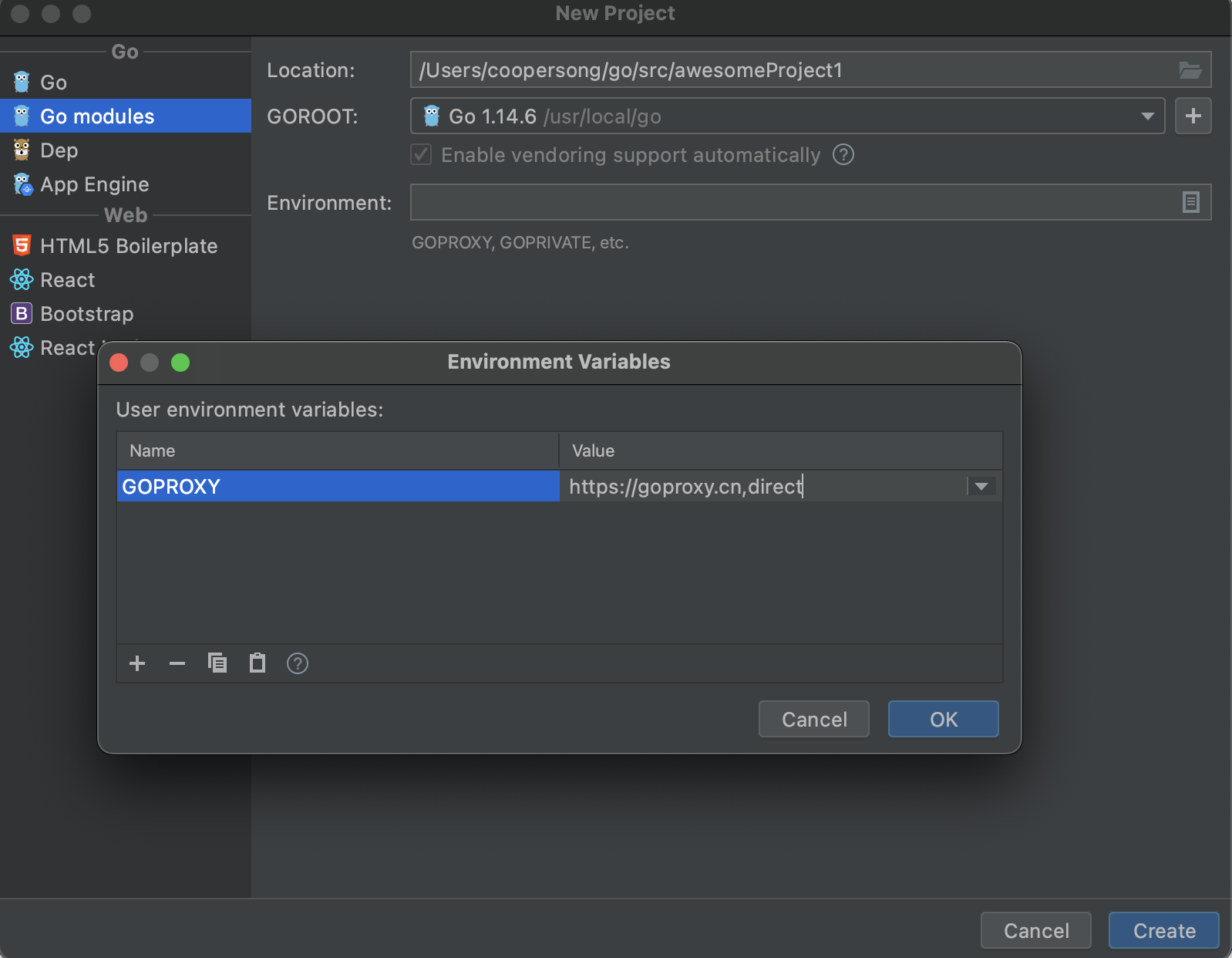
Task: Browse for project location folder
Action: (1190, 70)
